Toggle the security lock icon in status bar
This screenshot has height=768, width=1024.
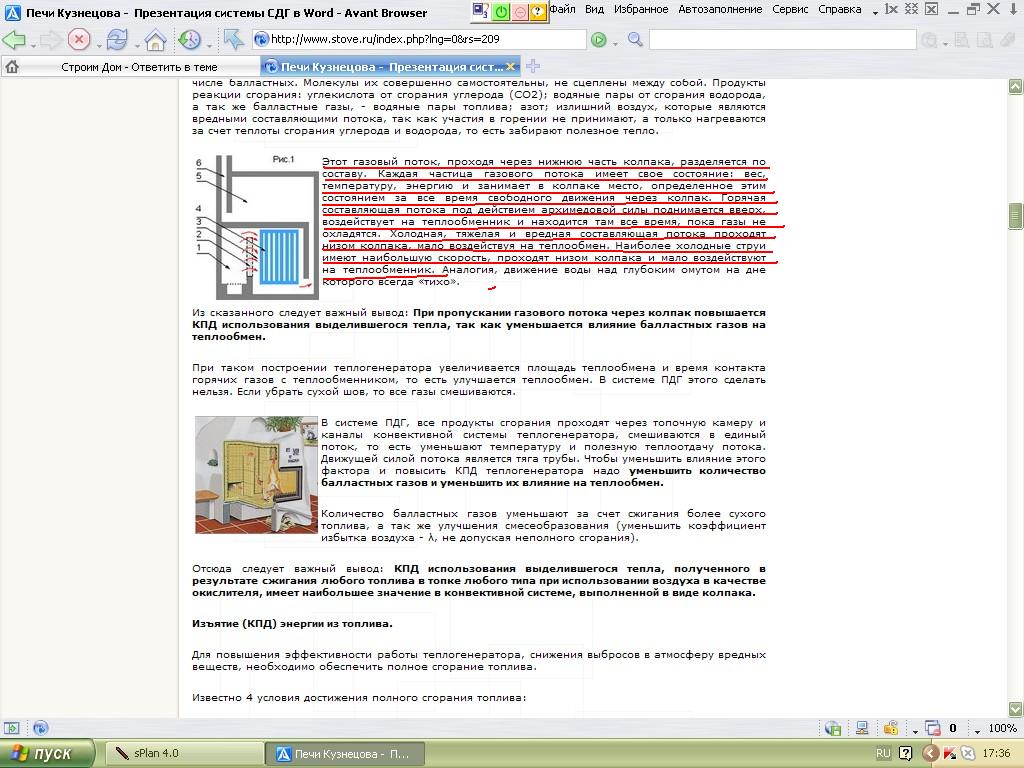890,728
